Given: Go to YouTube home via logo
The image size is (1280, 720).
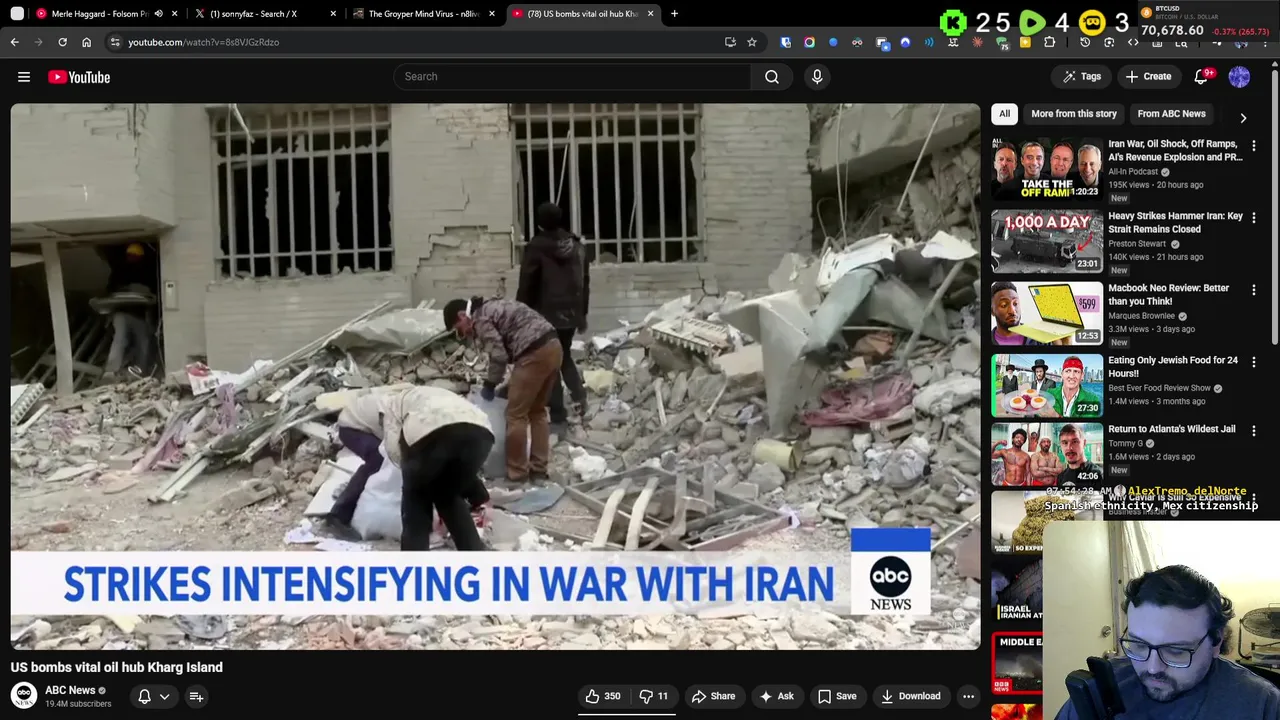Looking at the screenshot, I should click(x=79, y=77).
